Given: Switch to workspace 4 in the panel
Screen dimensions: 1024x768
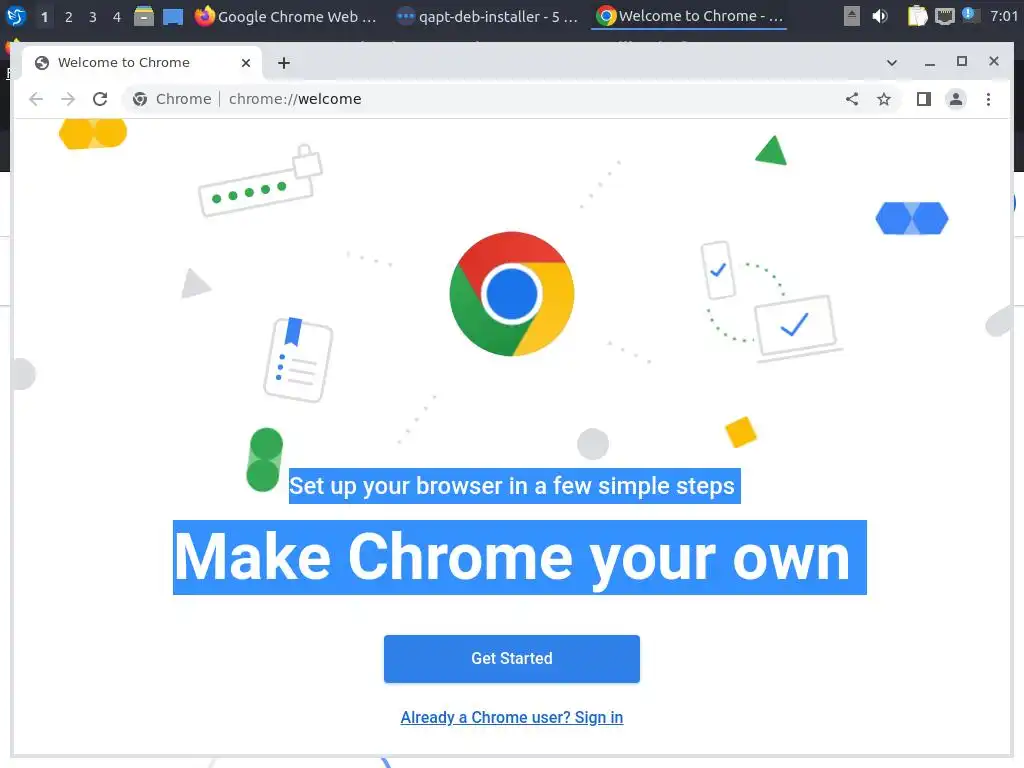Looking at the screenshot, I should pyautogui.click(x=117, y=16).
